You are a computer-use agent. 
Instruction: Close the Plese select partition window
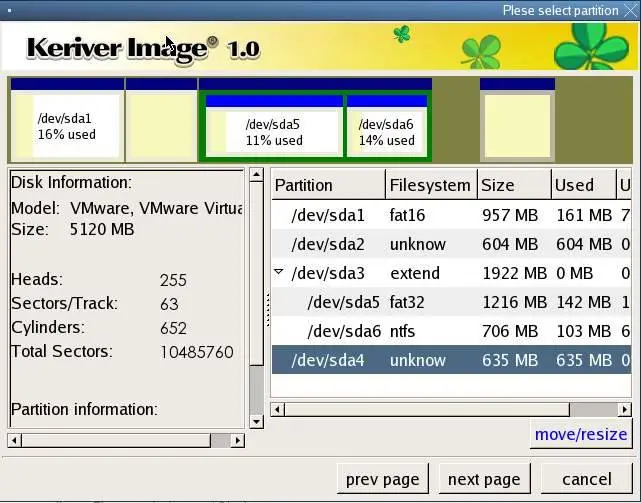[x=631, y=10]
